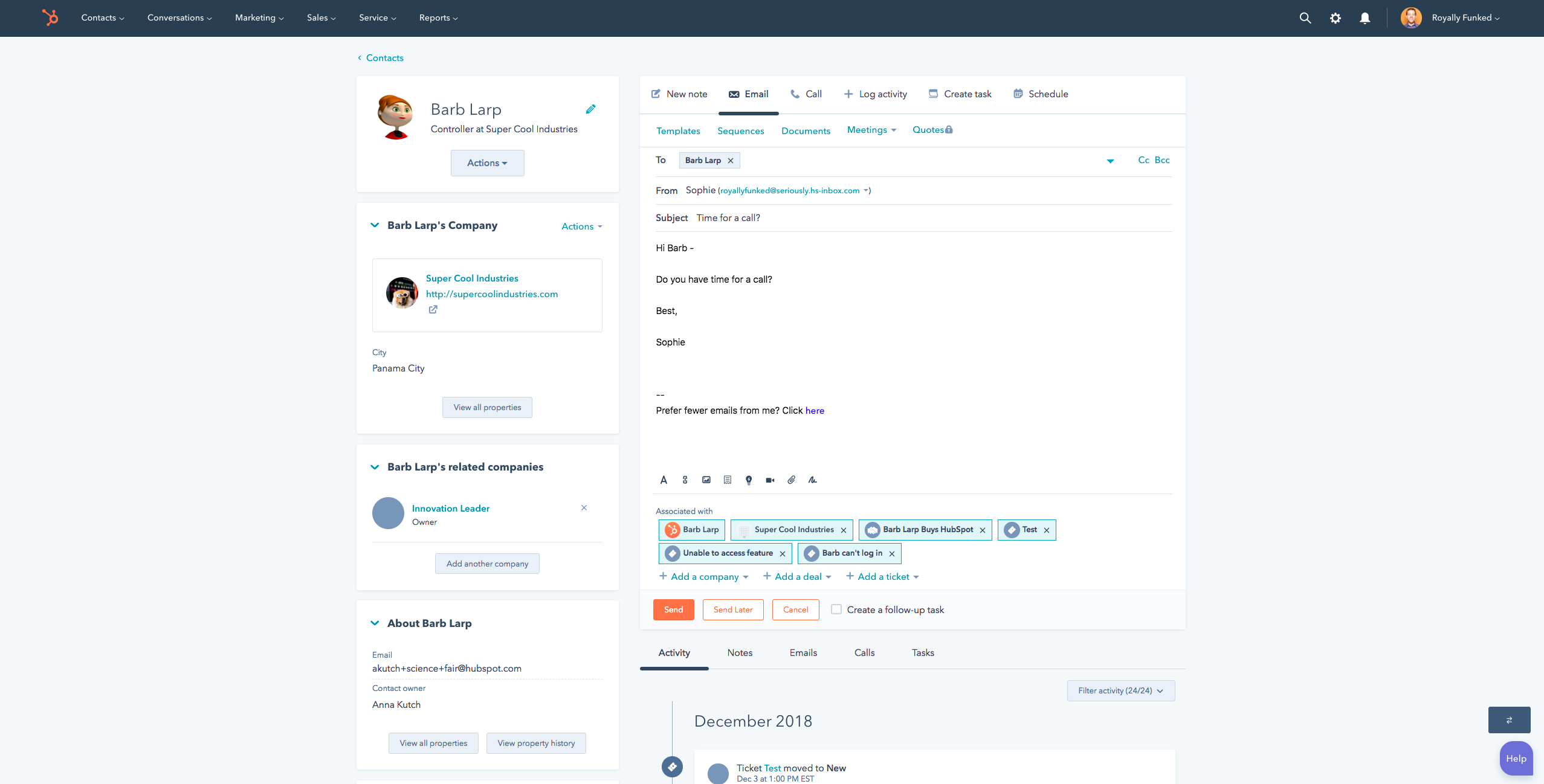Image resolution: width=1544 pixels, height=784 pixels.
Task: Open the notifications bell
Action: coord(1365,18)
